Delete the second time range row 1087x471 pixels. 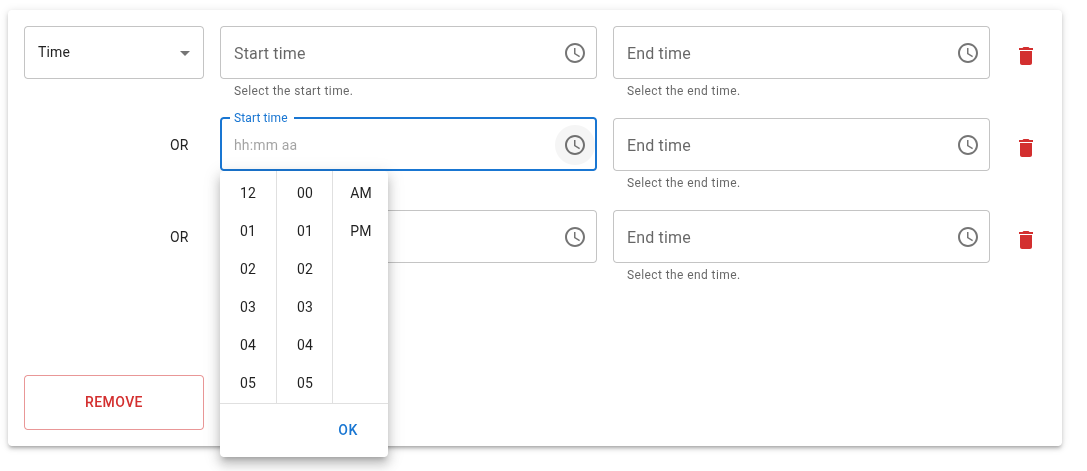1025,148
